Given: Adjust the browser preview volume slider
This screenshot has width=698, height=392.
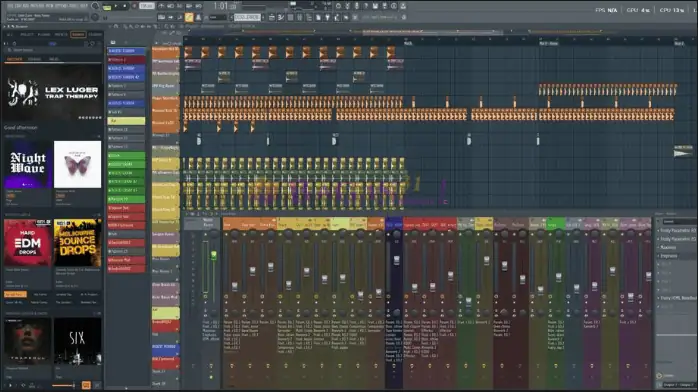Looking at the screenshot, I should tap(63, 385).
